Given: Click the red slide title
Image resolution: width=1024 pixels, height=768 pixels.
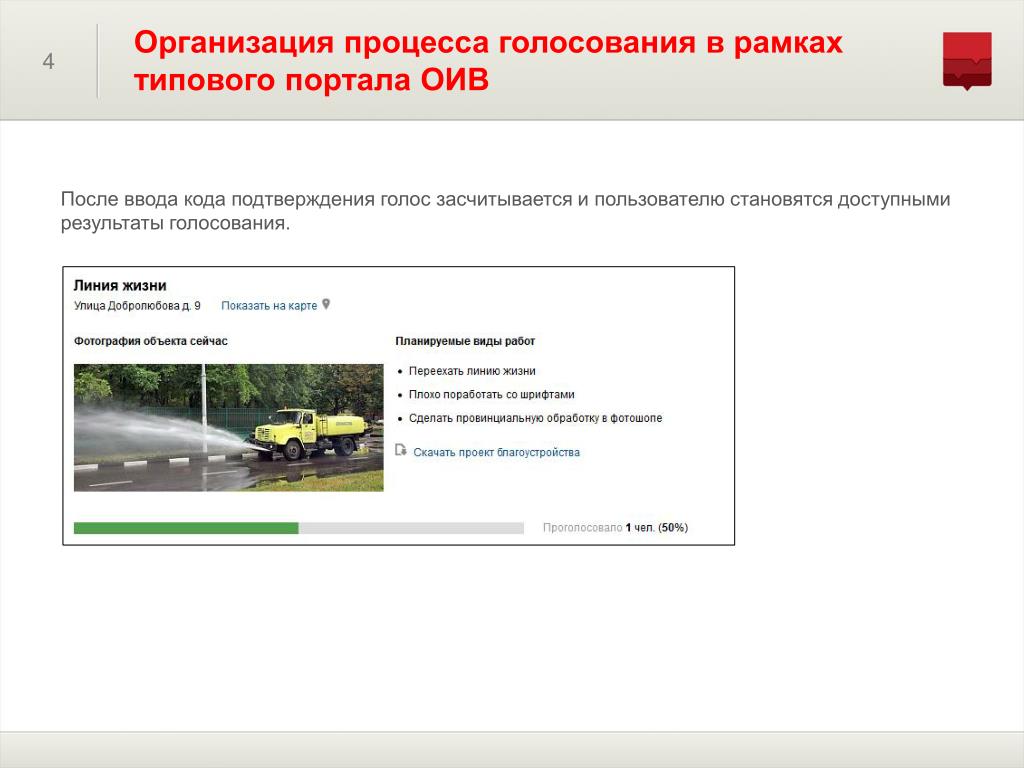Looking at the screenshot, I should 488,61.
